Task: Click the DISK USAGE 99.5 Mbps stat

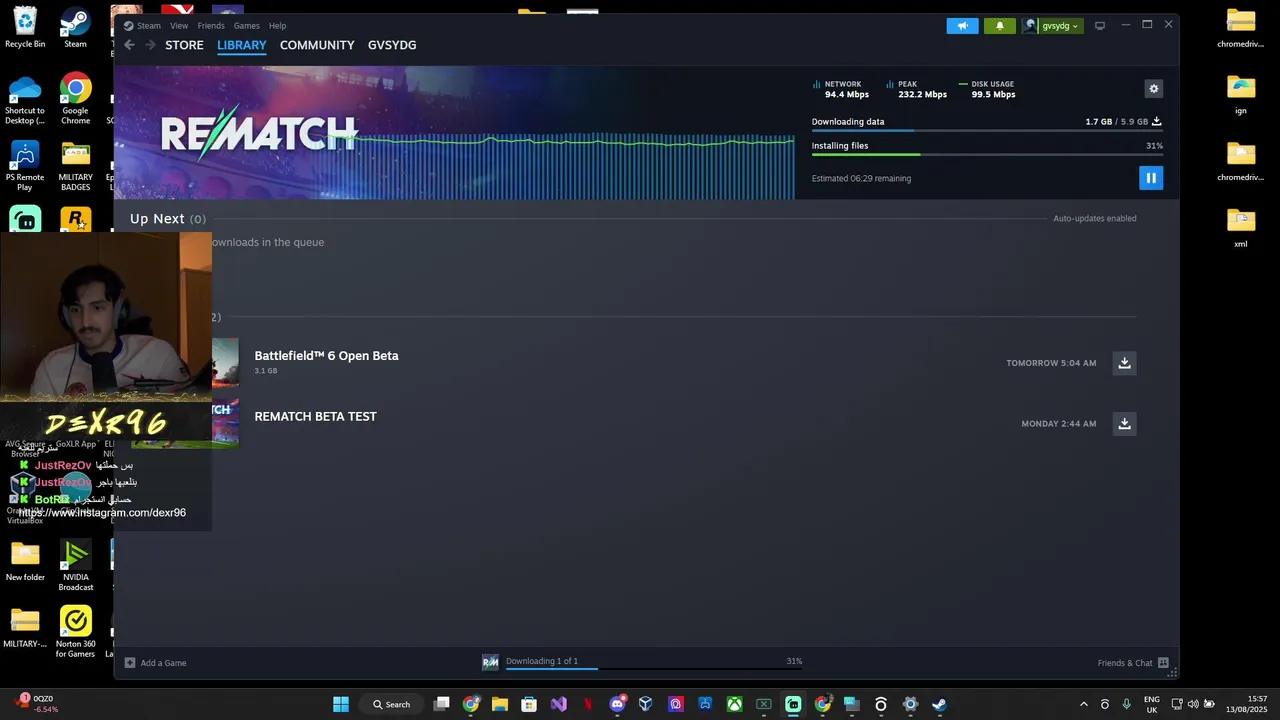Action: (987, 89)
